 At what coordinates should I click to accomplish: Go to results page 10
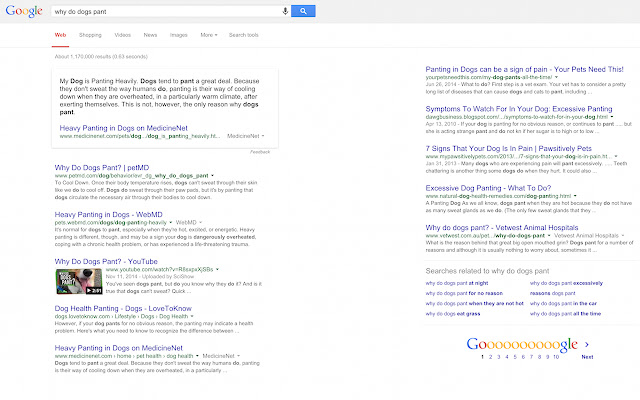(556, 357)
